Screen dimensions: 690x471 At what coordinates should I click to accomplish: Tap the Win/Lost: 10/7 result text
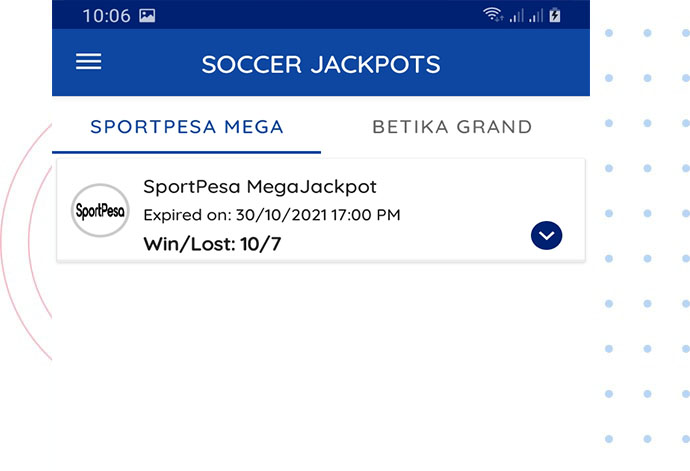coord(212,243)
